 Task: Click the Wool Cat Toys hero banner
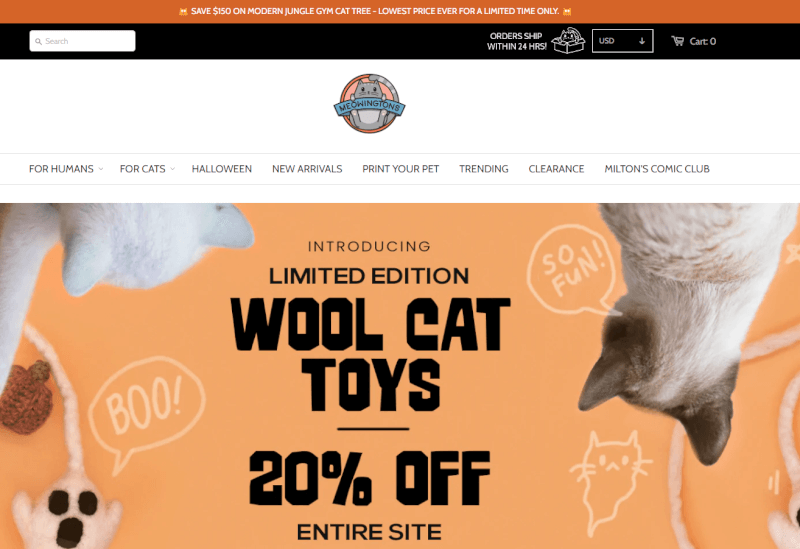pos(400,376)
